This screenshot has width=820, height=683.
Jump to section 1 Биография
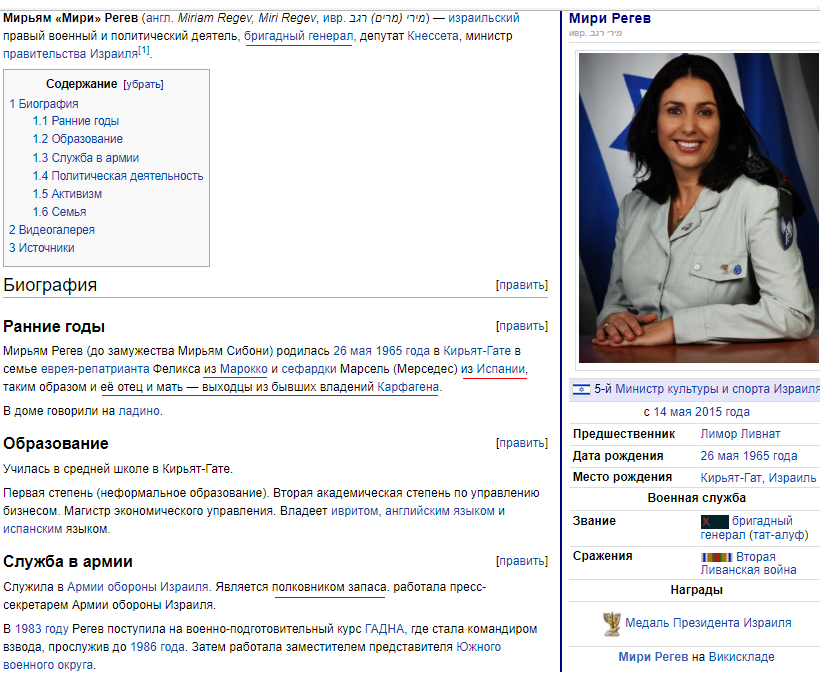point(44,104)
